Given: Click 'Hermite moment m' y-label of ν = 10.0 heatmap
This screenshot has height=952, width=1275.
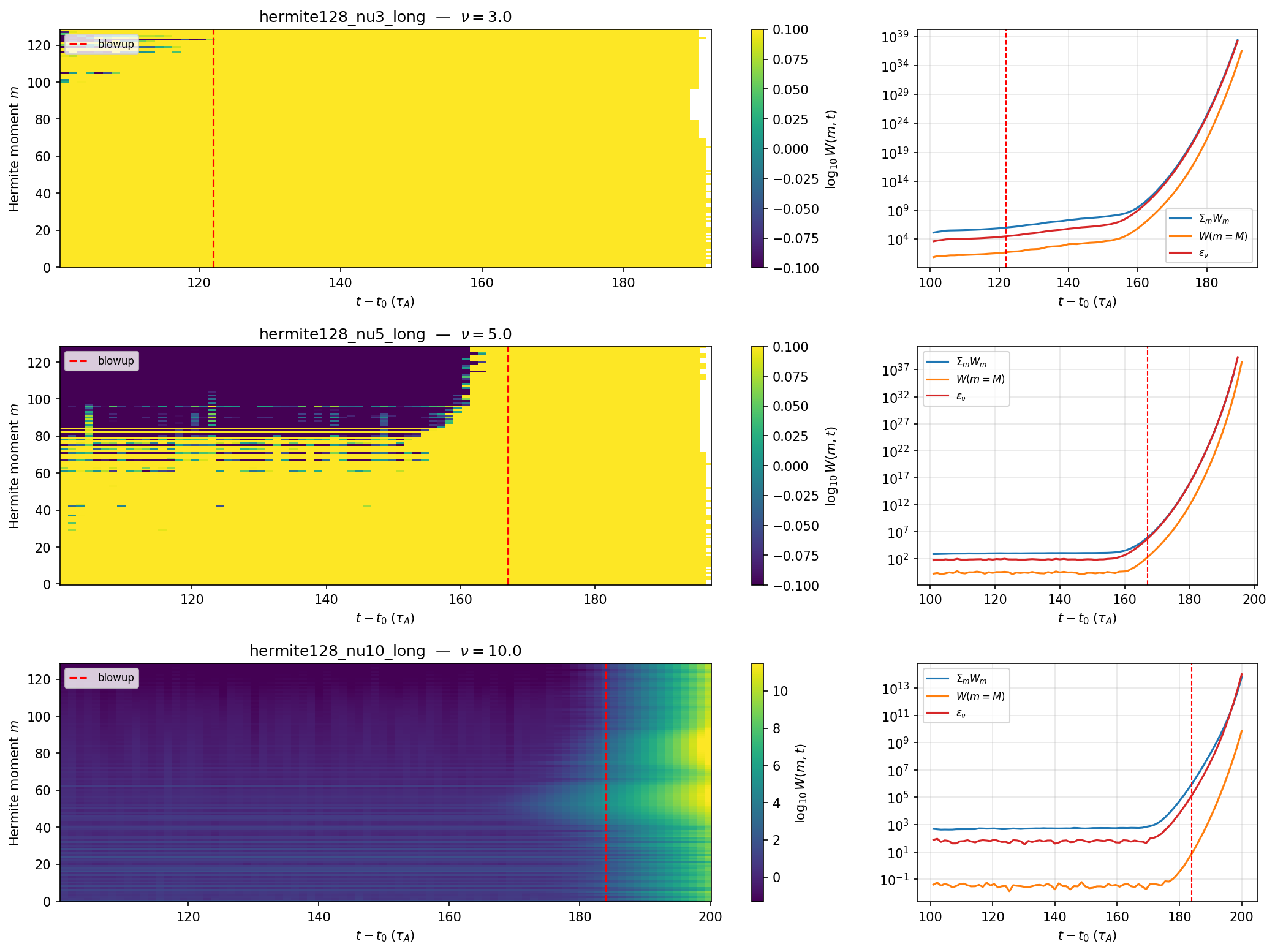Looking at the screenshot, I should click(x=14, y=782).
